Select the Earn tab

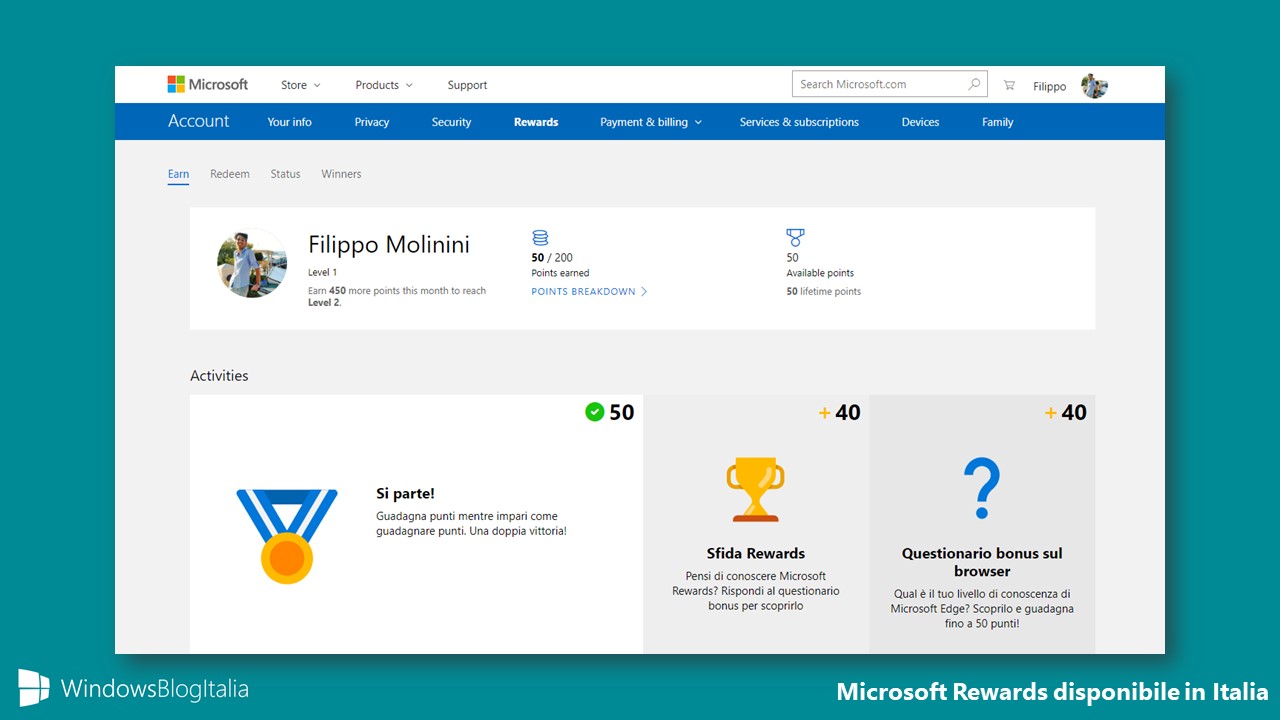click(178, 174)
